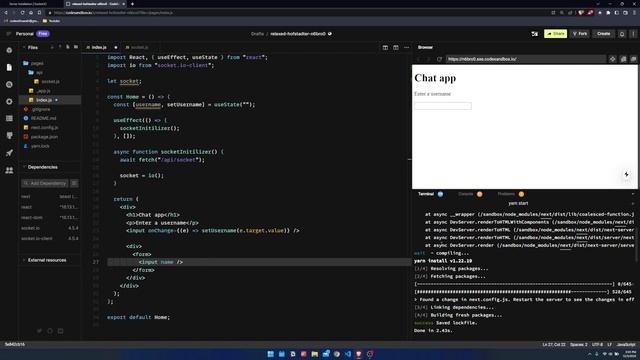The height and width of the screenshot is (360, 640).
Task: Open the editor more options ellipsis
Action: coord(406,47)
